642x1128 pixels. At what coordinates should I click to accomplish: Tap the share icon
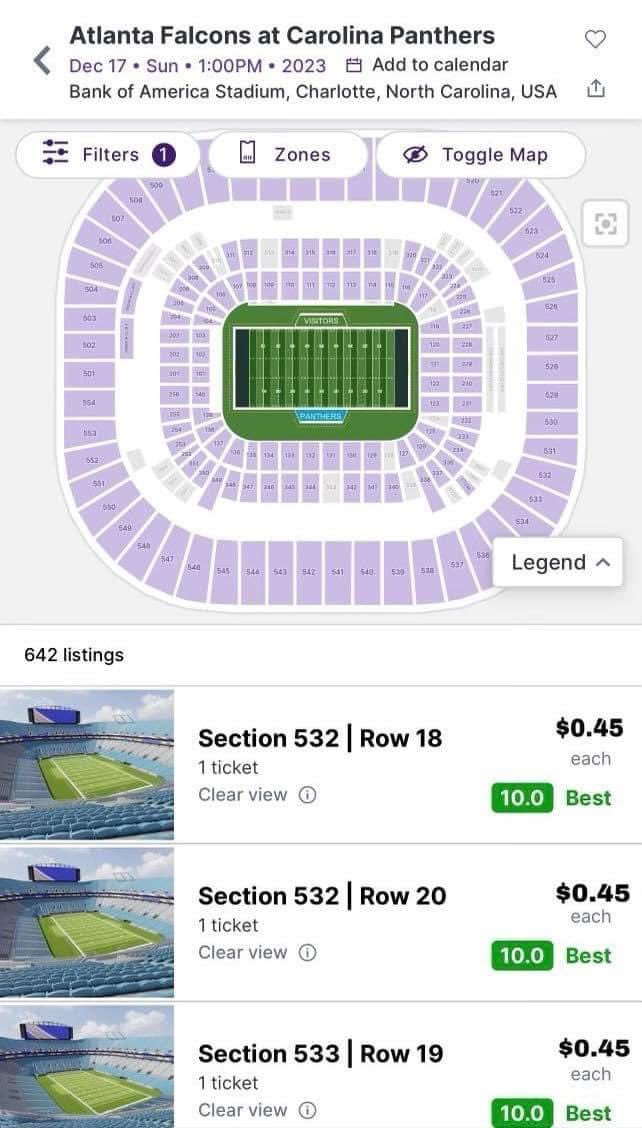[595, 89]
